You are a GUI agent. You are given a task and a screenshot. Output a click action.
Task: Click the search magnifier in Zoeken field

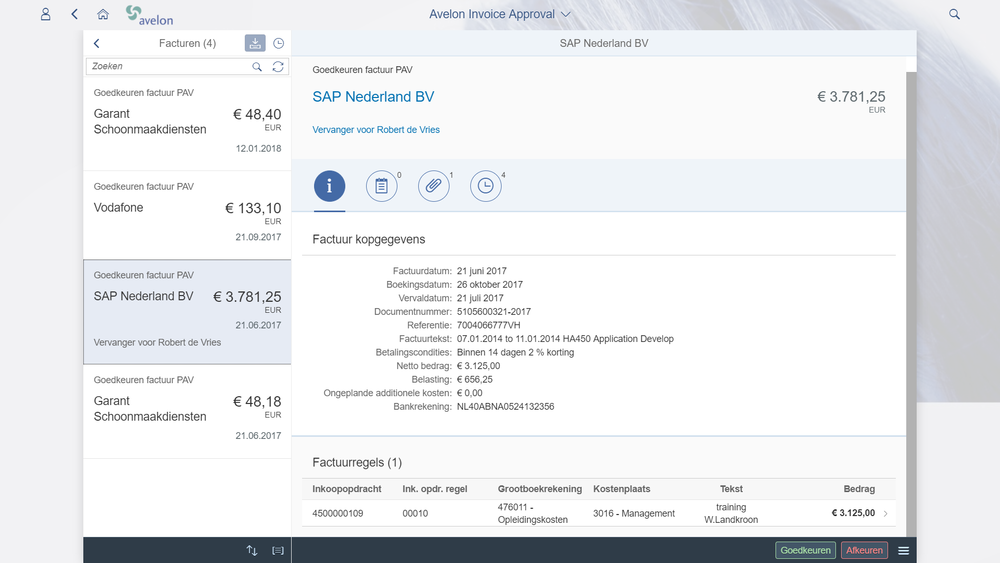point(257,66)
